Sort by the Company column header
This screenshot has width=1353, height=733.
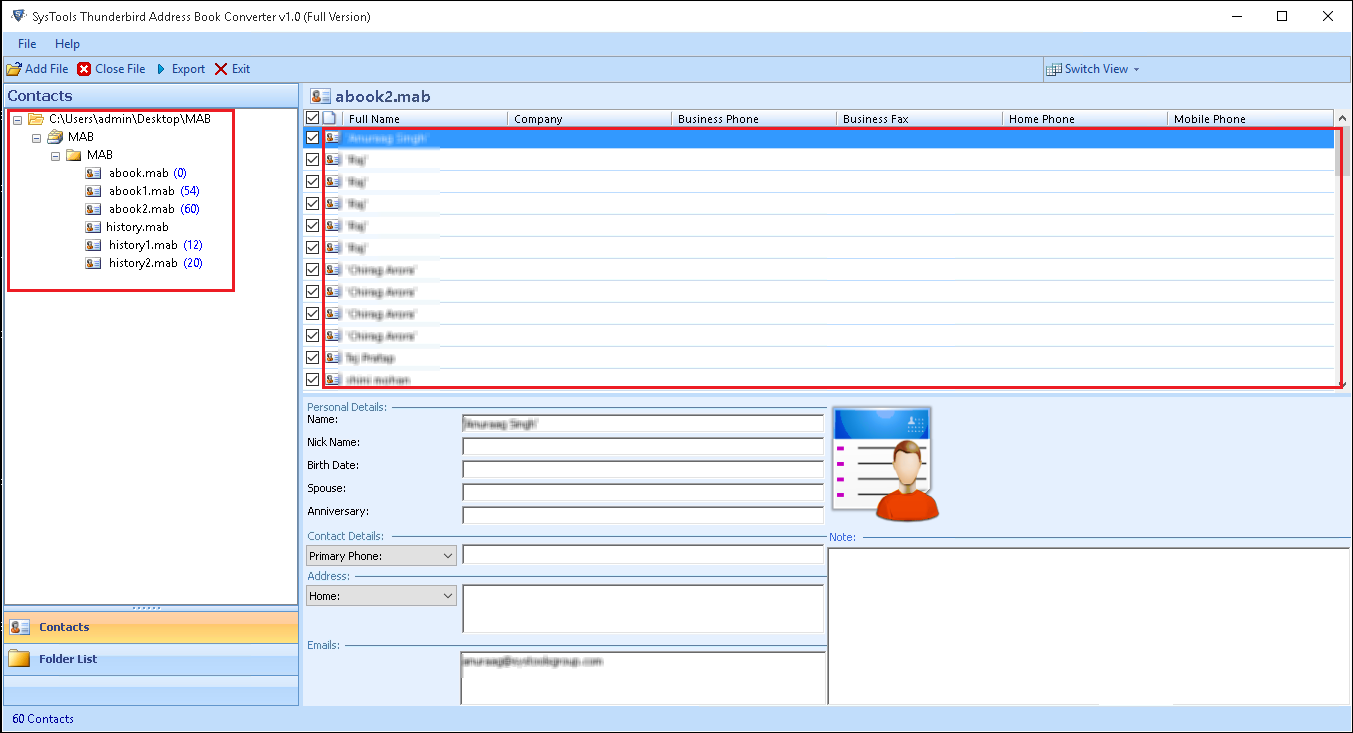coord(589,118)
